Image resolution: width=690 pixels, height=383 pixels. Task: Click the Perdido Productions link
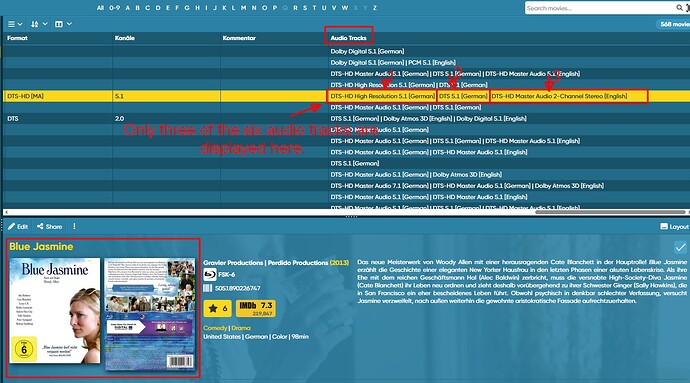coord(298,262)
